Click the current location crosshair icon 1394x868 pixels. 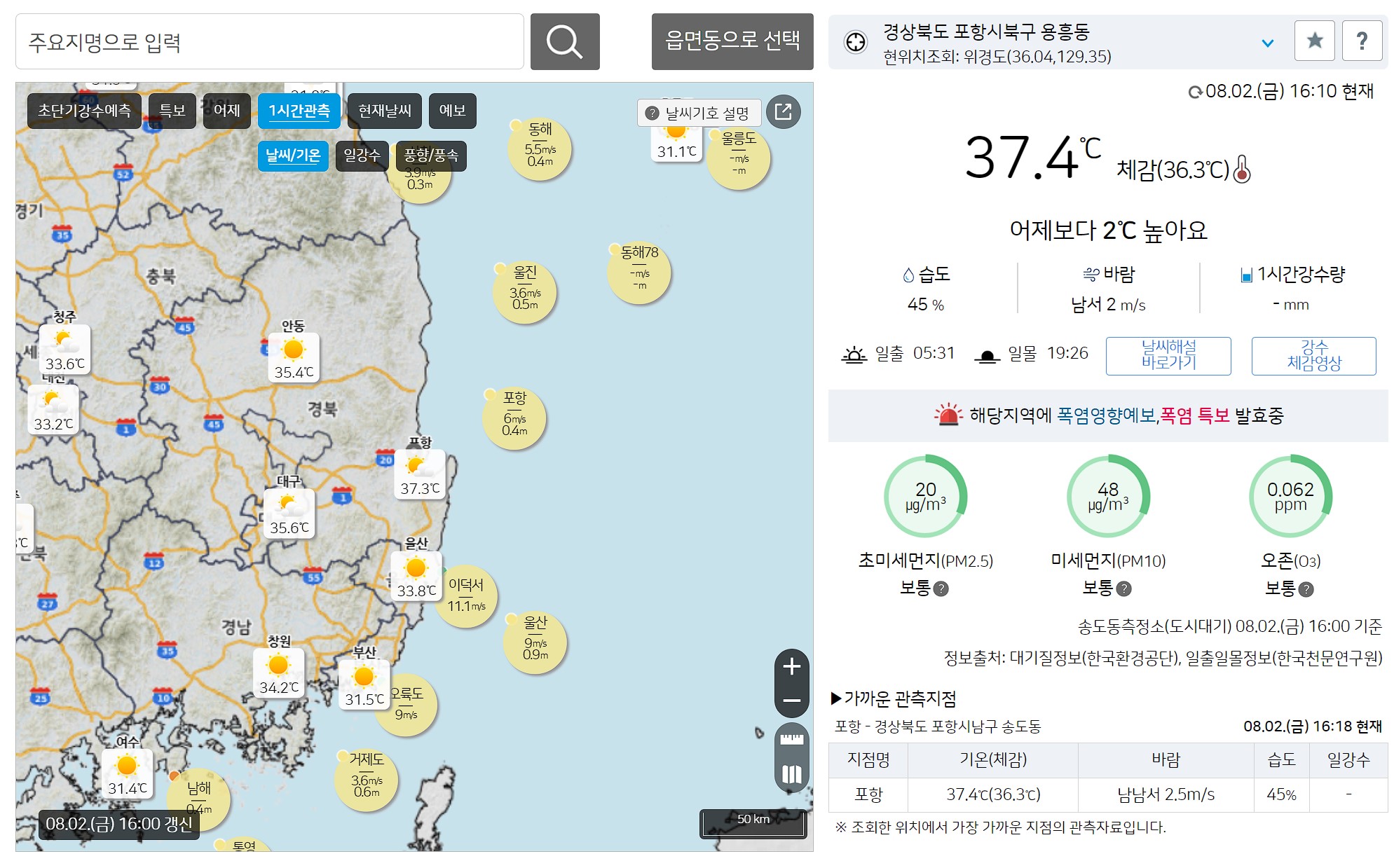(x=855, y=42)
